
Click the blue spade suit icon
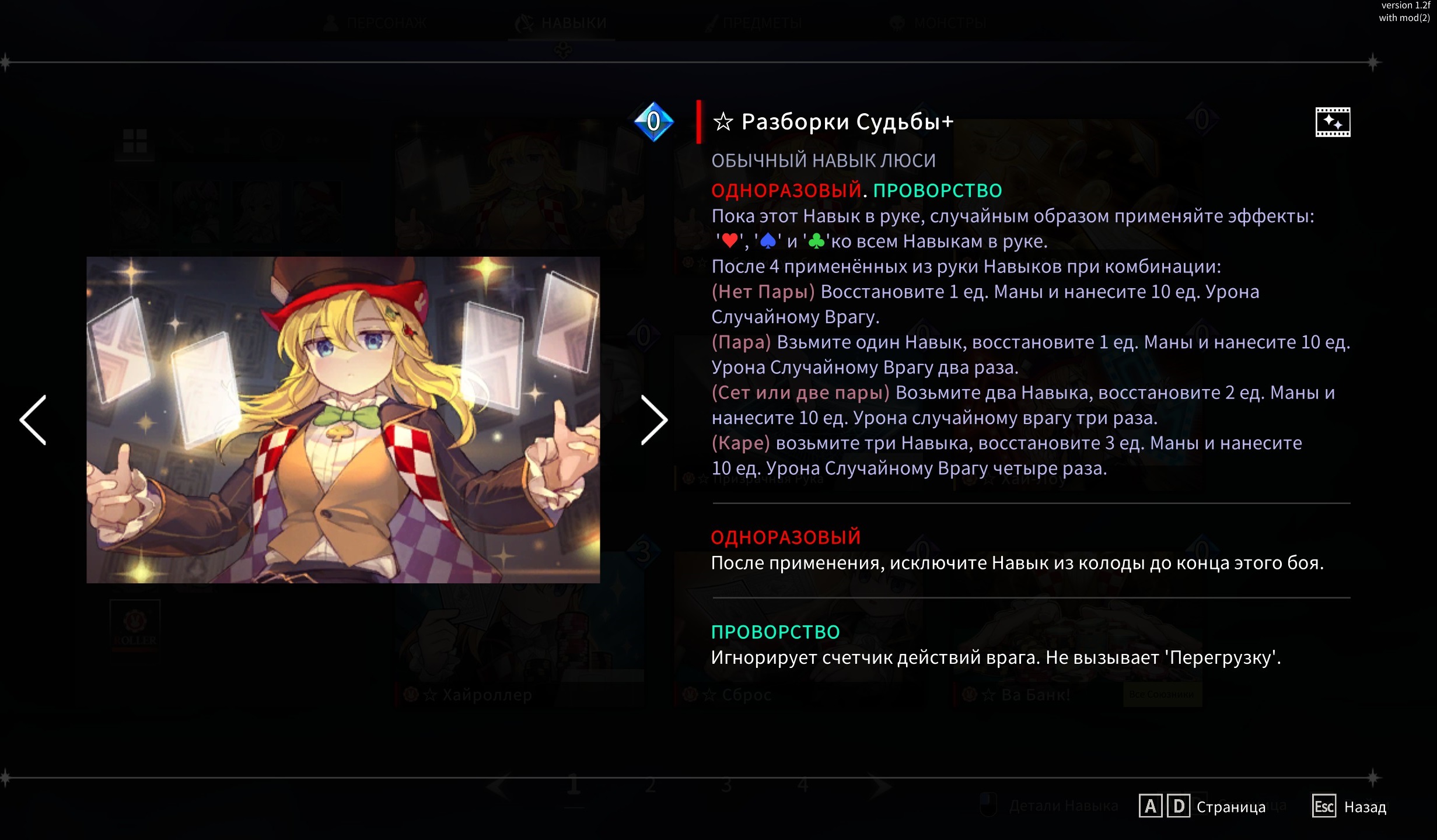pos(768,240)
